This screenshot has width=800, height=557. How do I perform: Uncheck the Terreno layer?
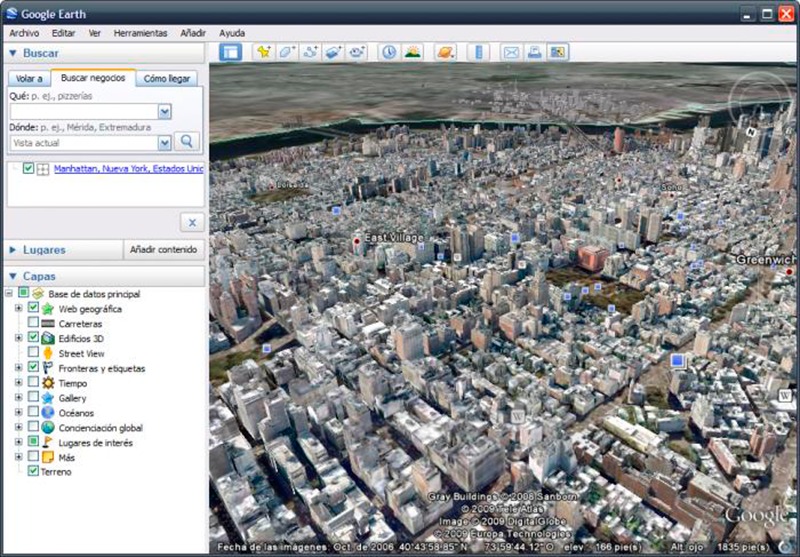(x=33, y=471)
